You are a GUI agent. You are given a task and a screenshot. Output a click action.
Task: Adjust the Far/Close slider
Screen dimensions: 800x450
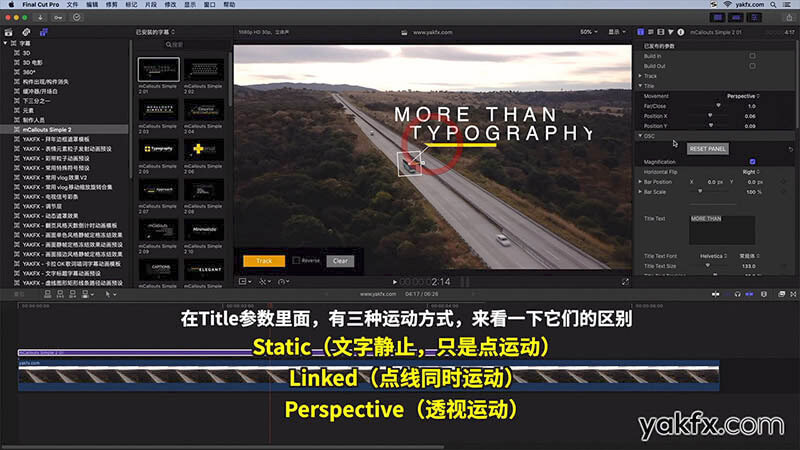click(x=718, y=106)
